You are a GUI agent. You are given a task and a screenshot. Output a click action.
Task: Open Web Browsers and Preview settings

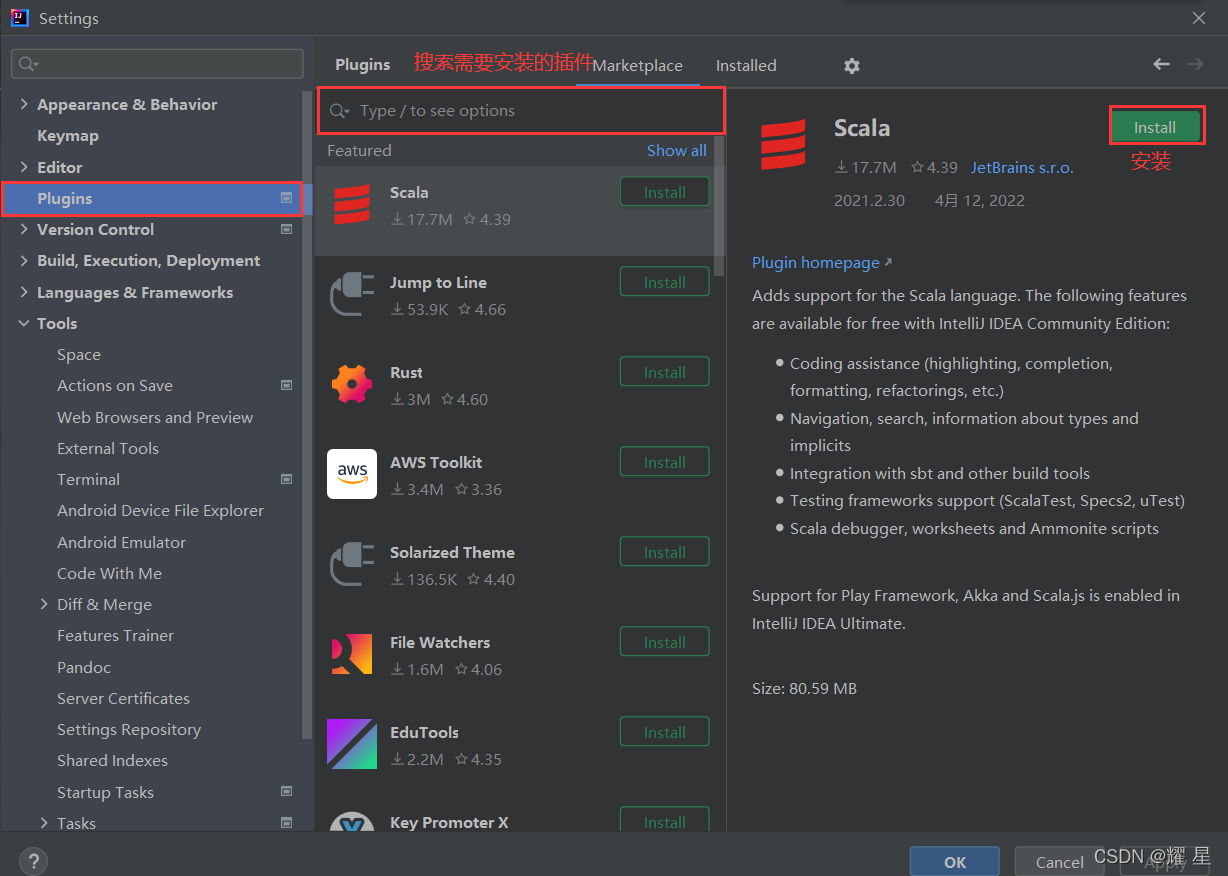[155, 417]
